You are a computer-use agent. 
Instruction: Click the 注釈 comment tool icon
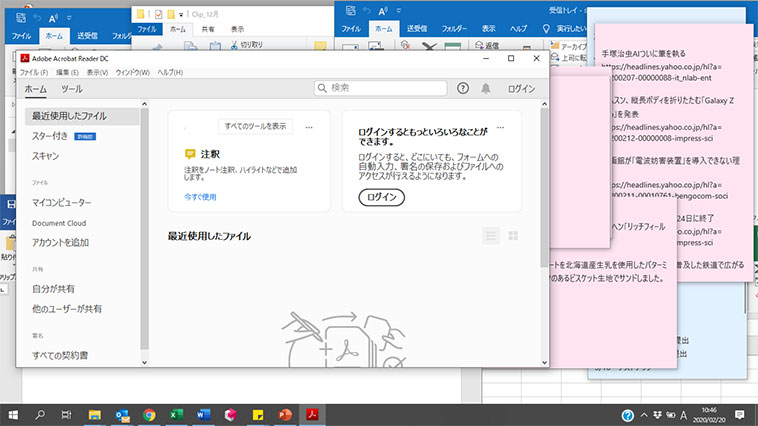[190, 154]
